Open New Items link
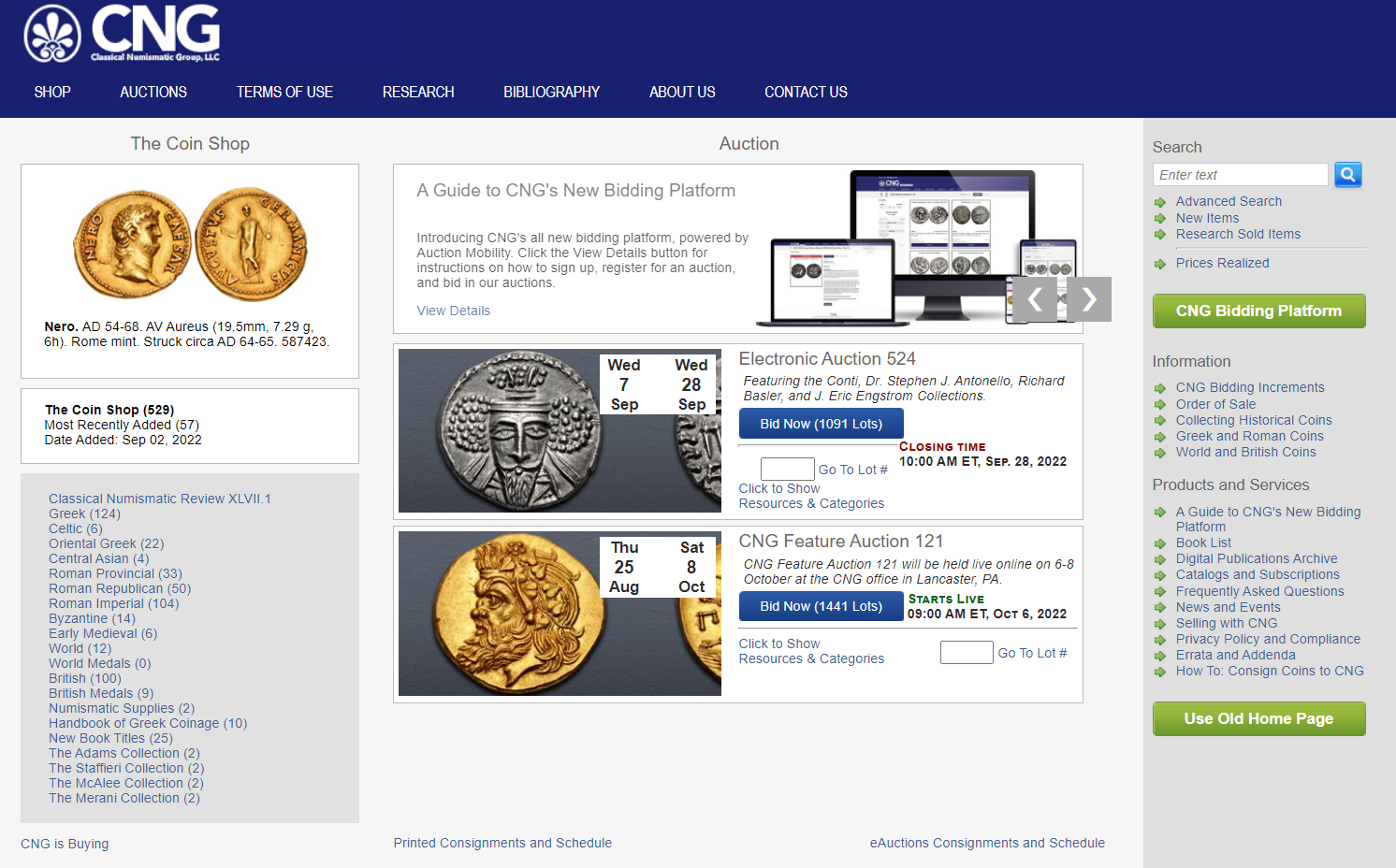 (x=1207, y=218)
